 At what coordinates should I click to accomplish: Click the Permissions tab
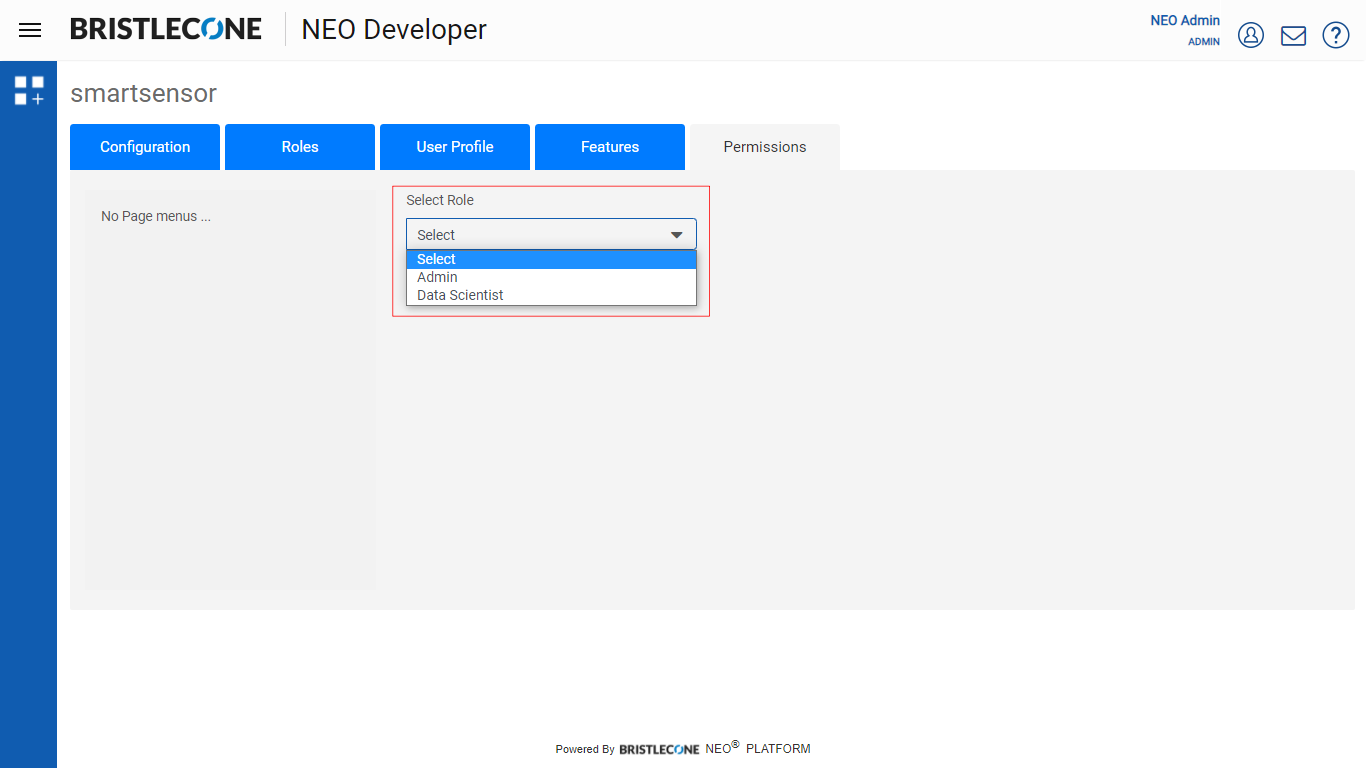point(765,147)
